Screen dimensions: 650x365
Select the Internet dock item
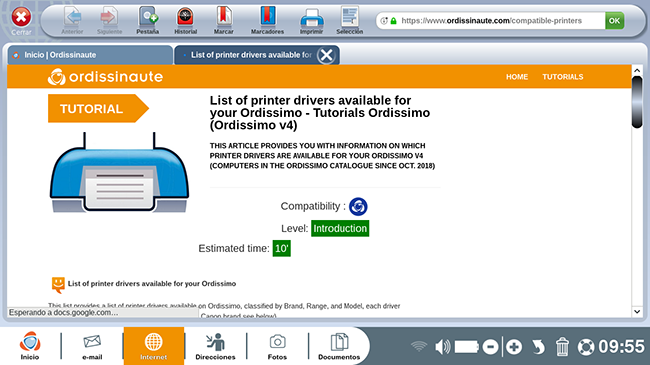point(153,346)
